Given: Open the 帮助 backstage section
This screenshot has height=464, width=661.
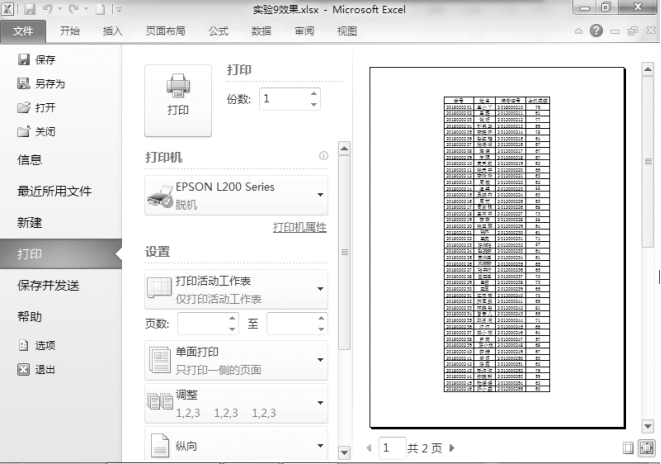Looking at the screenshot, I should click(30, 316).
